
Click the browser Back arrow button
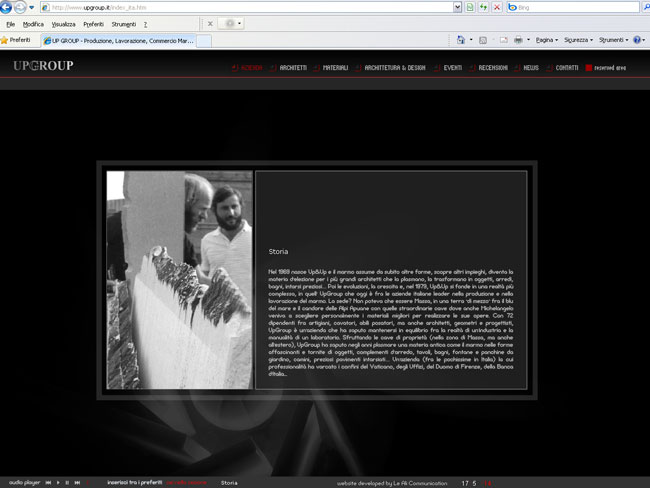pos(6,7)
